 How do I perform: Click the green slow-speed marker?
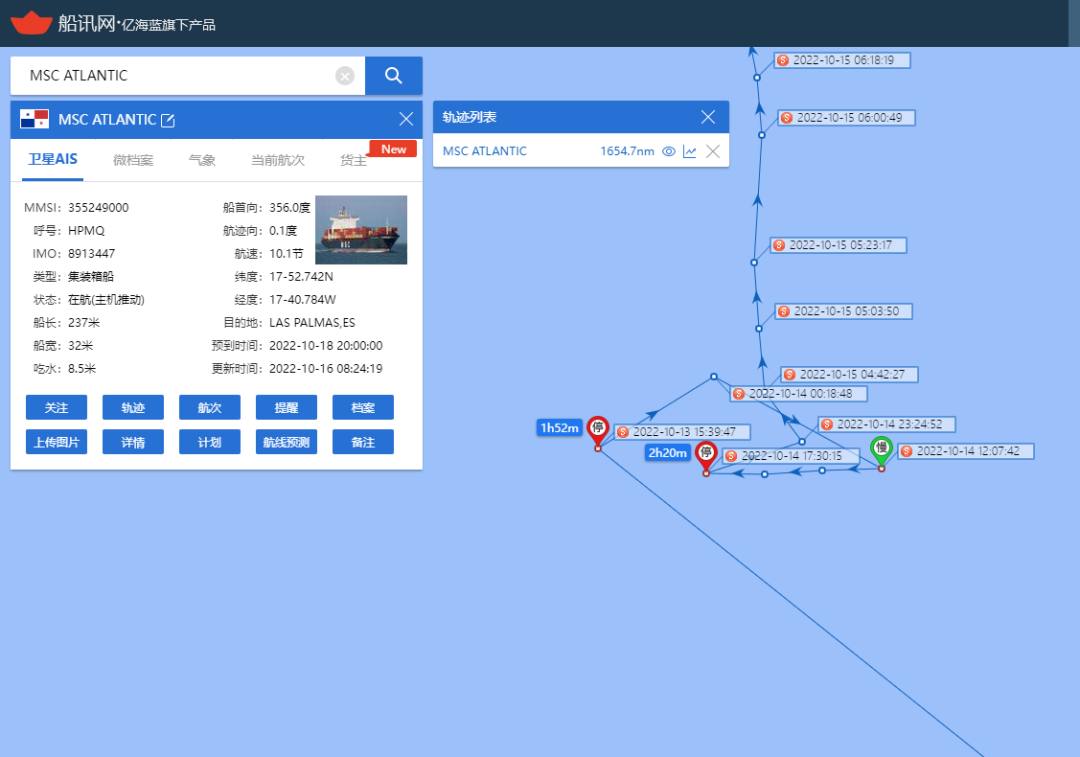pyautogui.click(x=881, y=449)
